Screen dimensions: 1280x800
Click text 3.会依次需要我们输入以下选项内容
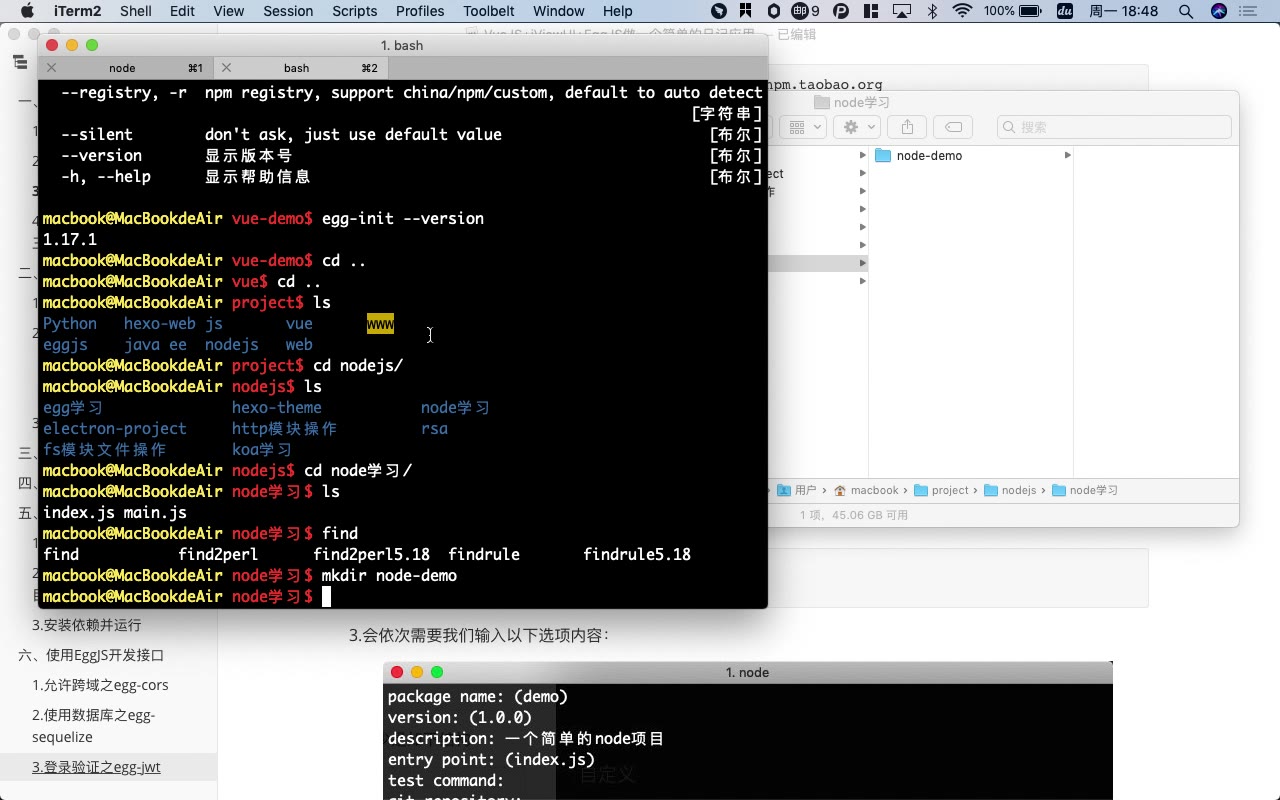point(478,635)
